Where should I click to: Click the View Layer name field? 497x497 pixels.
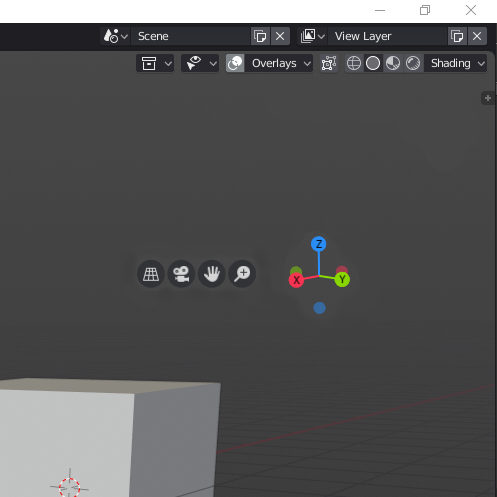coord(387,36)
